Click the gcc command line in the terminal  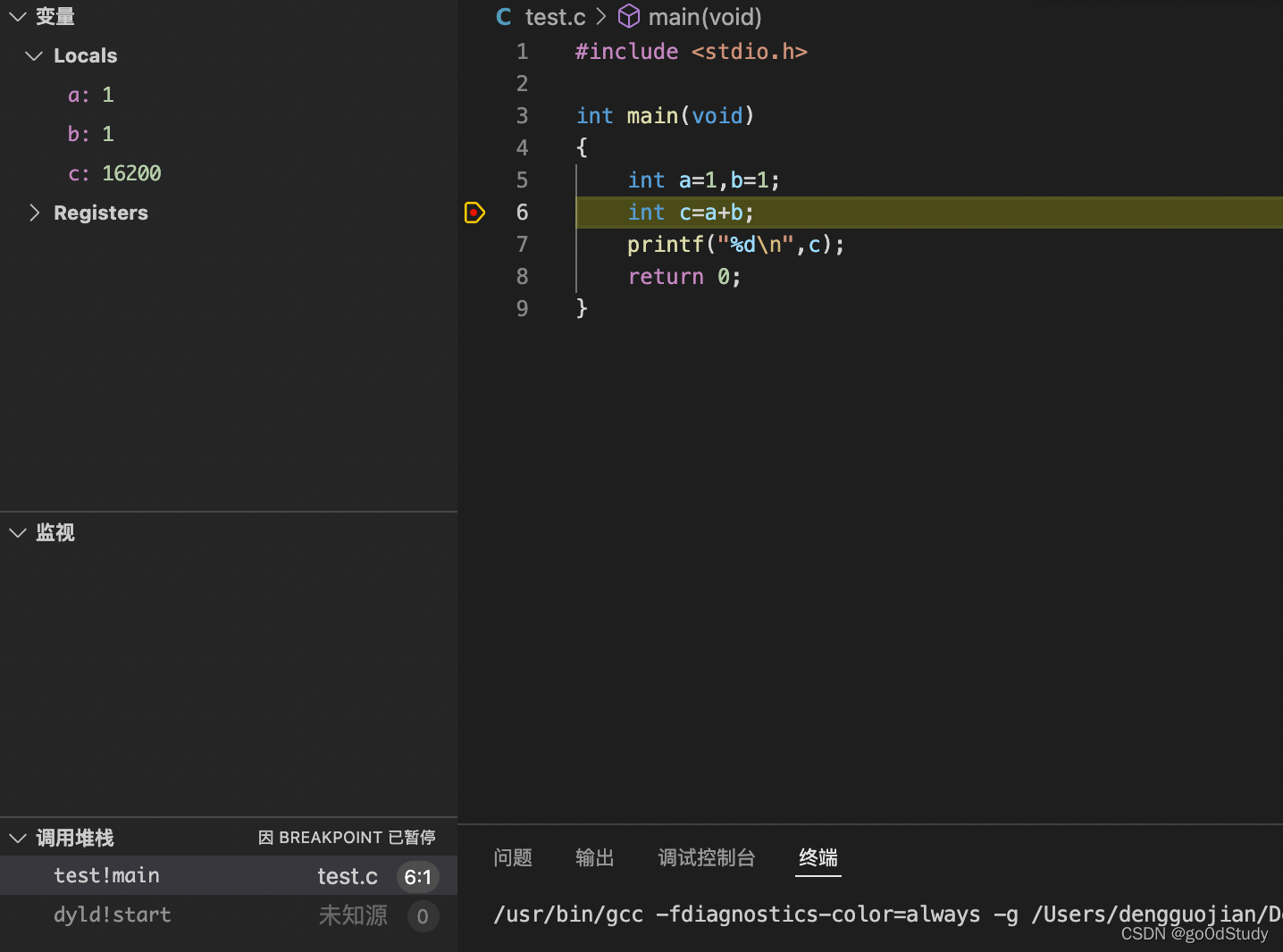coord(804,914)
